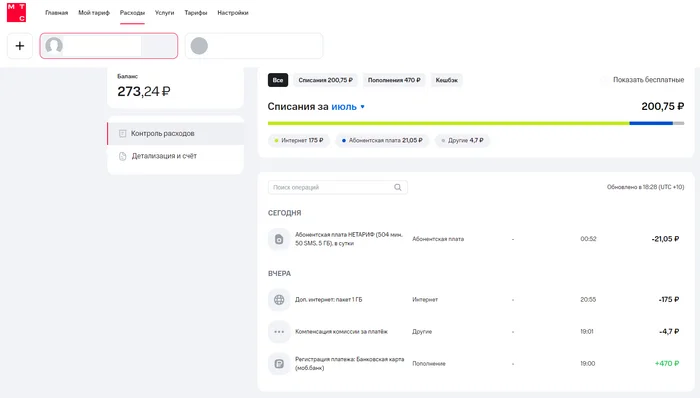
Task: Open the bank card payment registration icon
Action: 279,364
